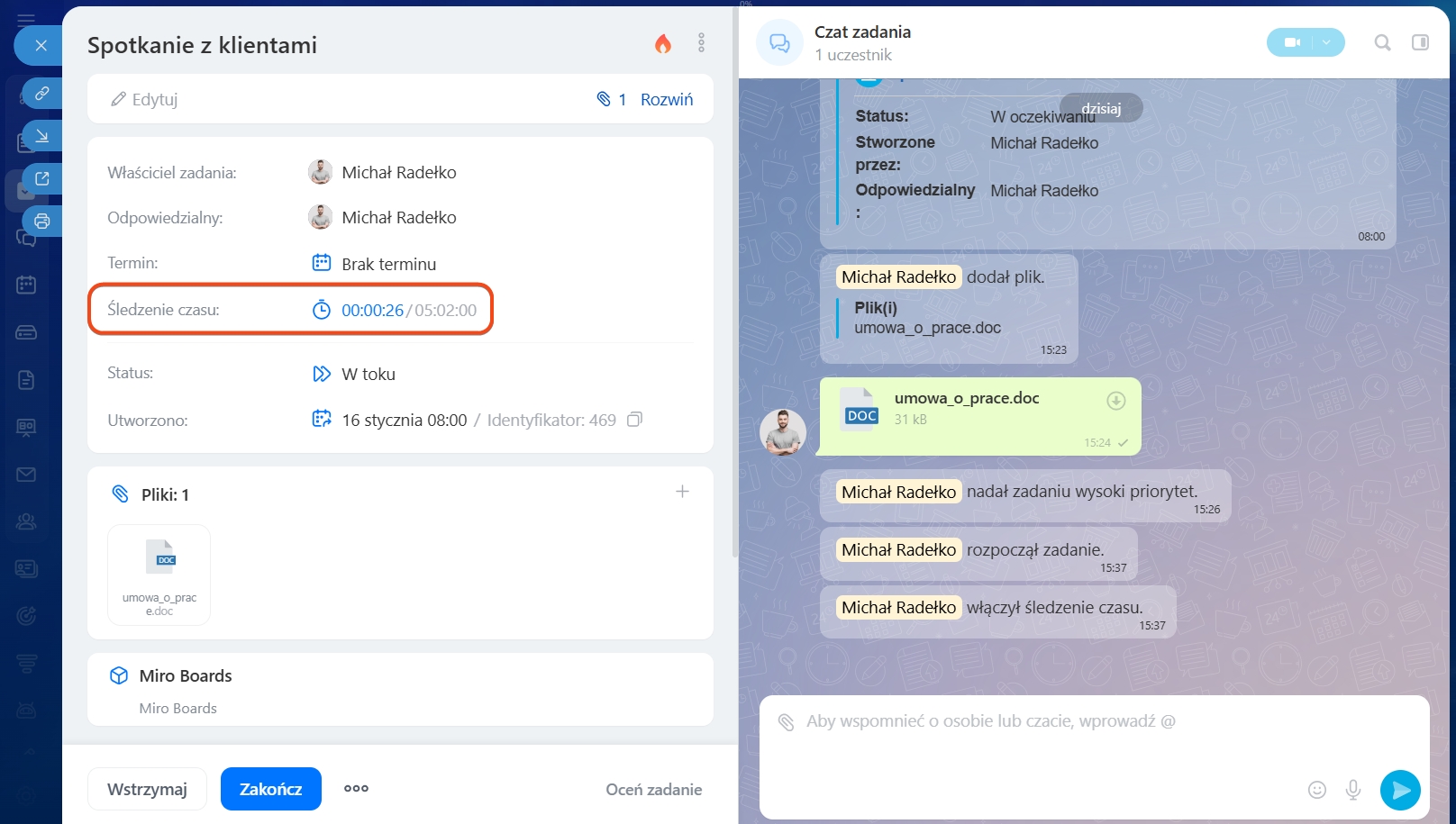
Task: Open the people group icon in left sidebar
Action: 26,521
